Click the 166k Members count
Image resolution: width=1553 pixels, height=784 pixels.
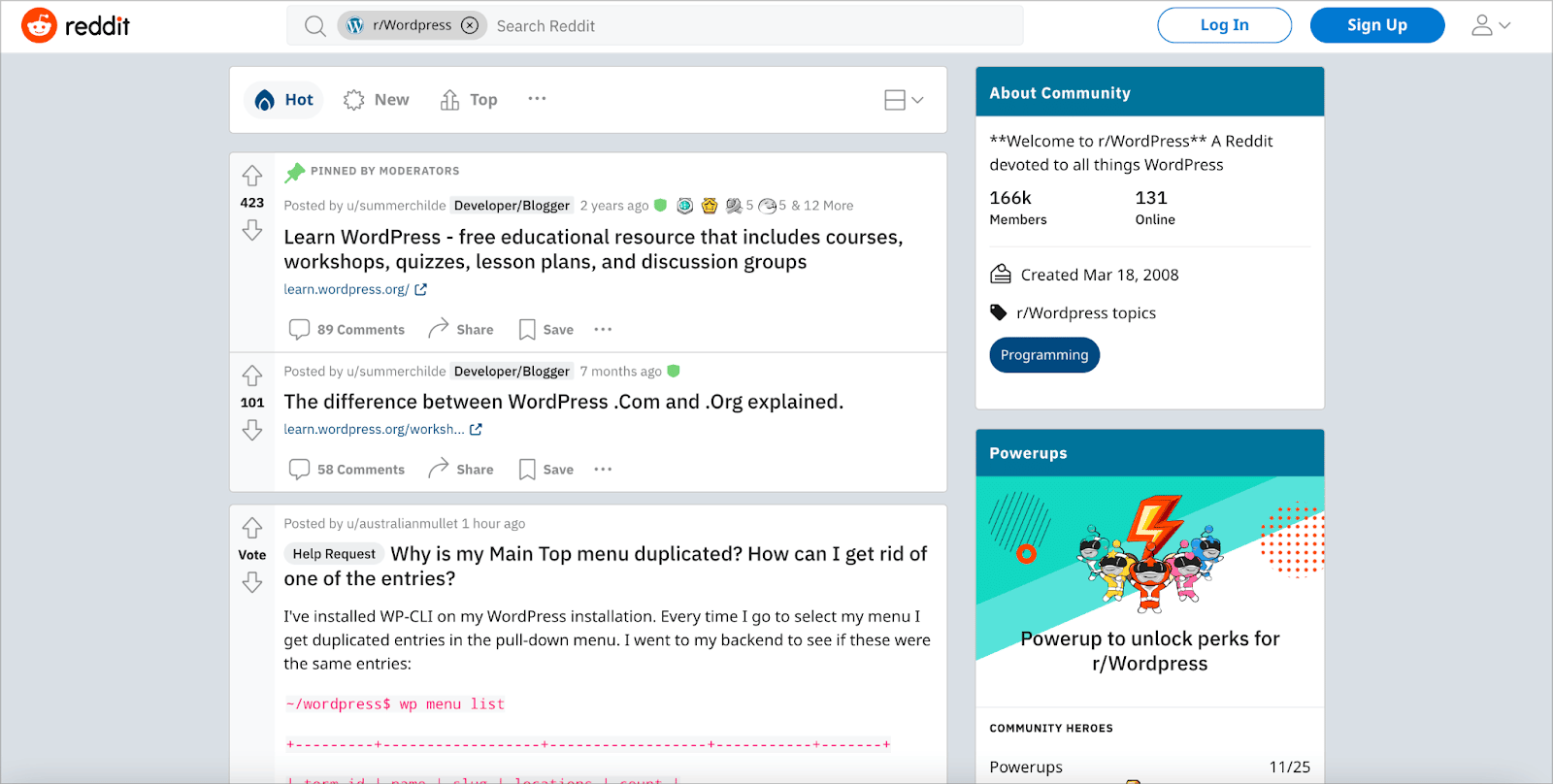coord(1017,208)
